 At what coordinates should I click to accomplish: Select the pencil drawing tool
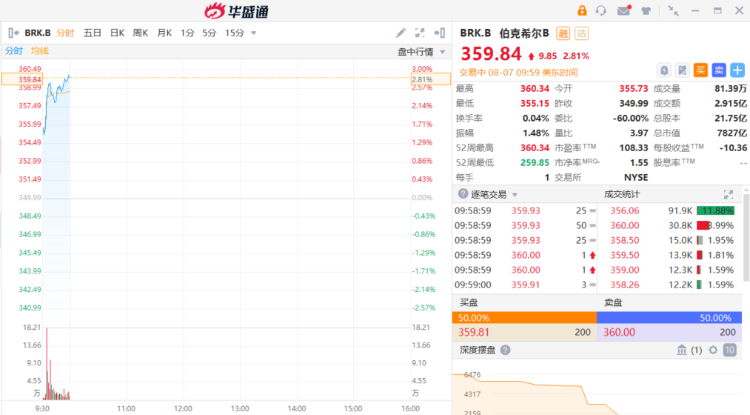[400, 32]
